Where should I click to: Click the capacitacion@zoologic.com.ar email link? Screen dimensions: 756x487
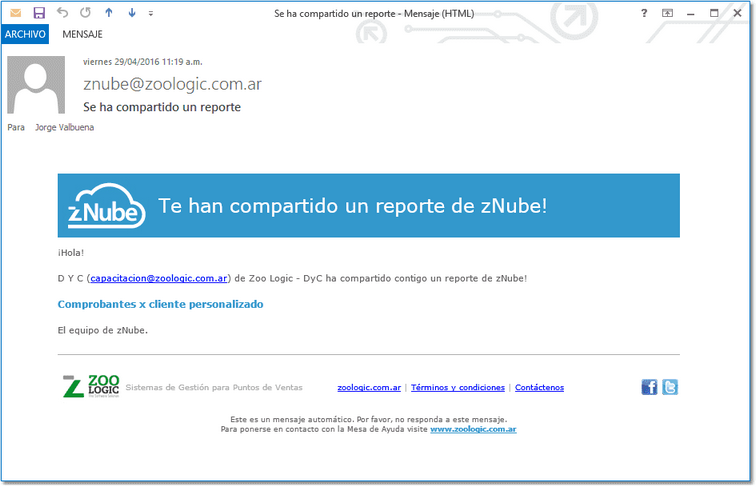click(x=159, y=278)
